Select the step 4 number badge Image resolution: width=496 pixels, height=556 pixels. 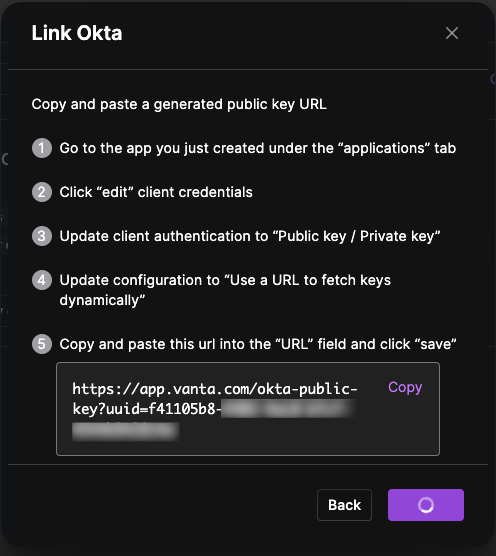pyautogui.click(x=42, y=280)
